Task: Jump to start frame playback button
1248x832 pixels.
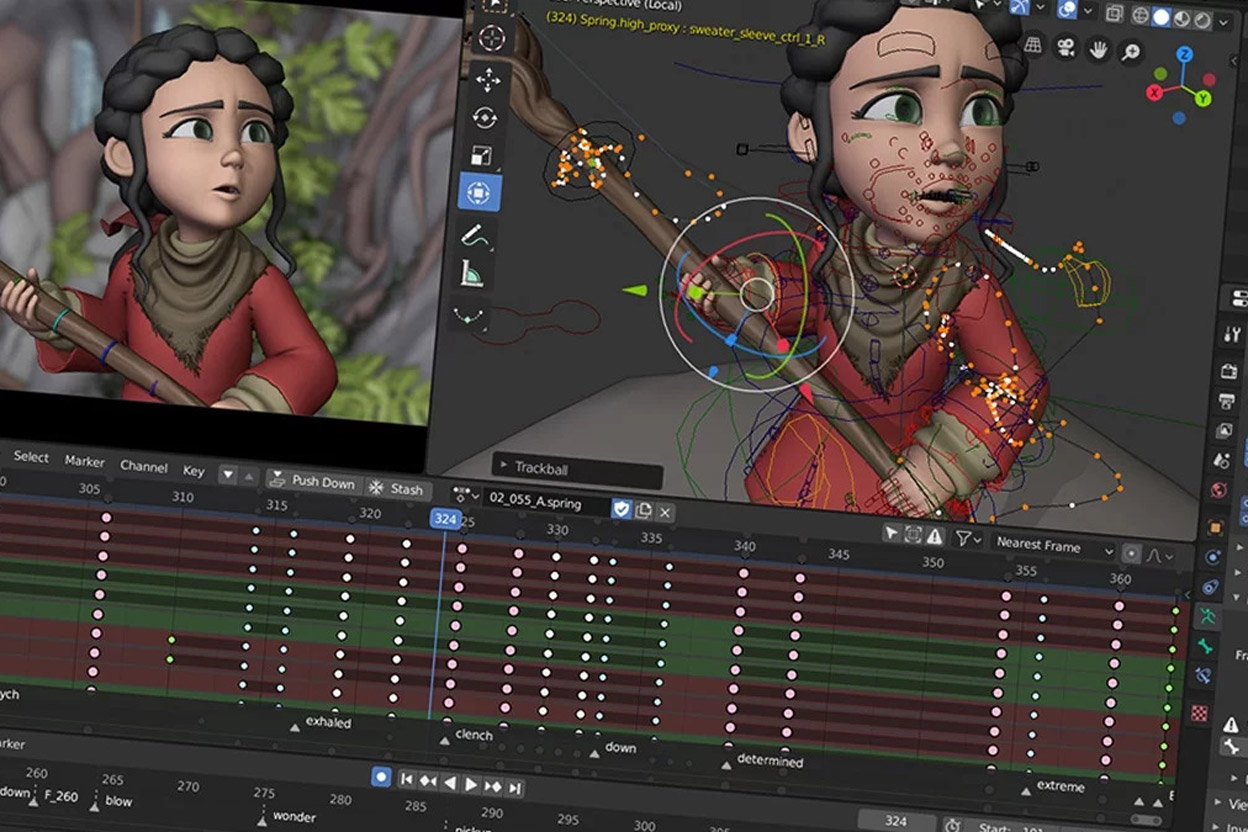Action: point(408,778)
